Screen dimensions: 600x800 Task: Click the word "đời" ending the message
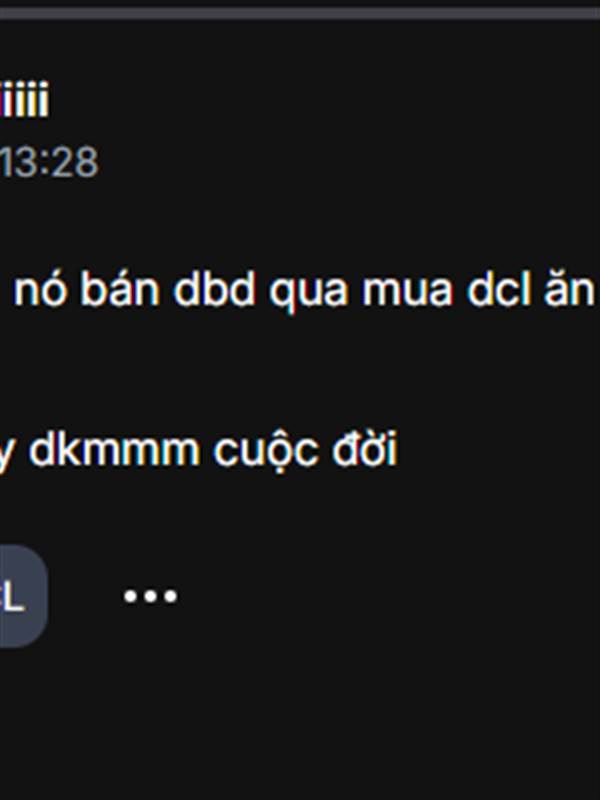(364, 449)
